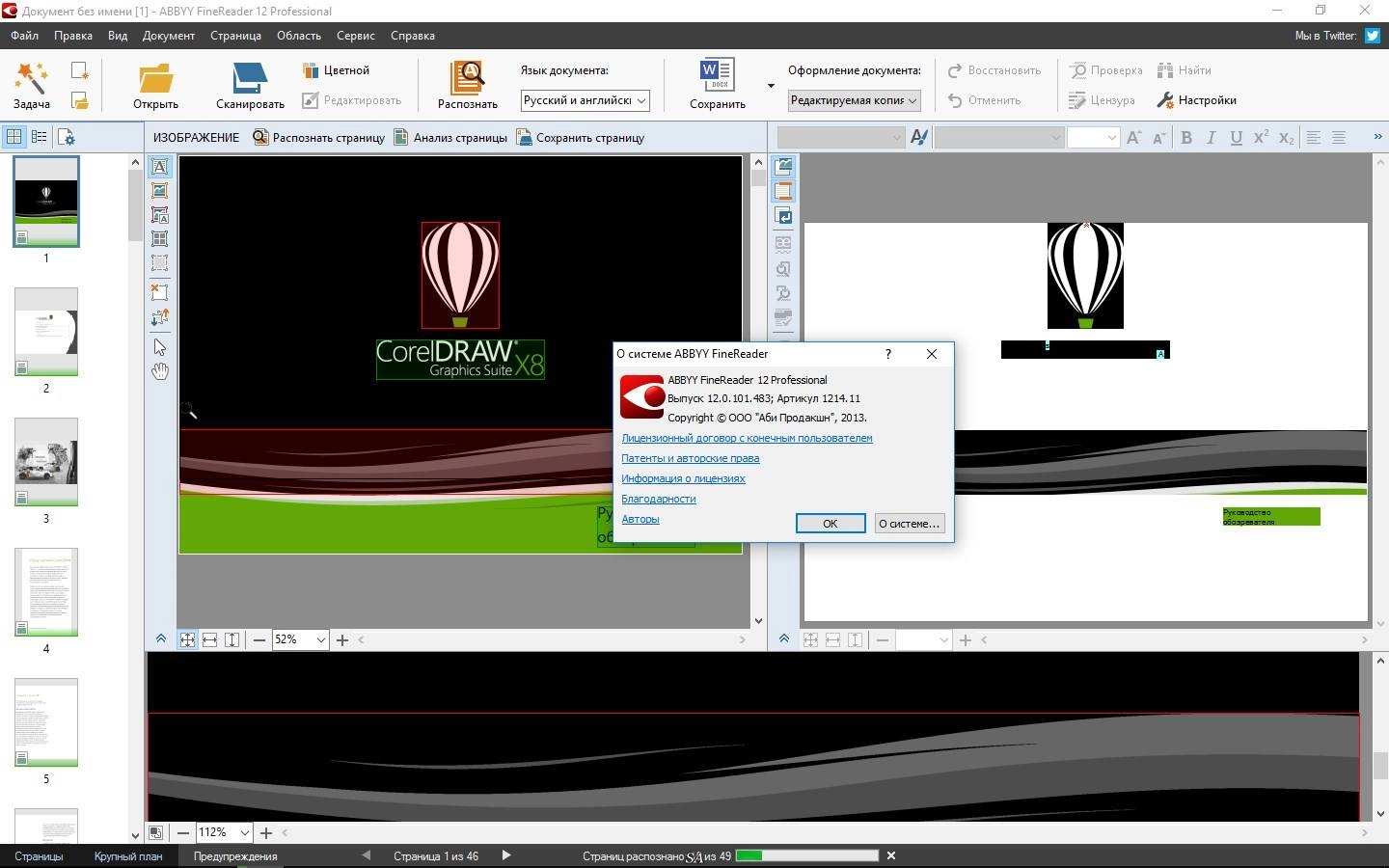Apply Subscript formatting
The height and width of the screenshot is (868, 1389).
1286,138
